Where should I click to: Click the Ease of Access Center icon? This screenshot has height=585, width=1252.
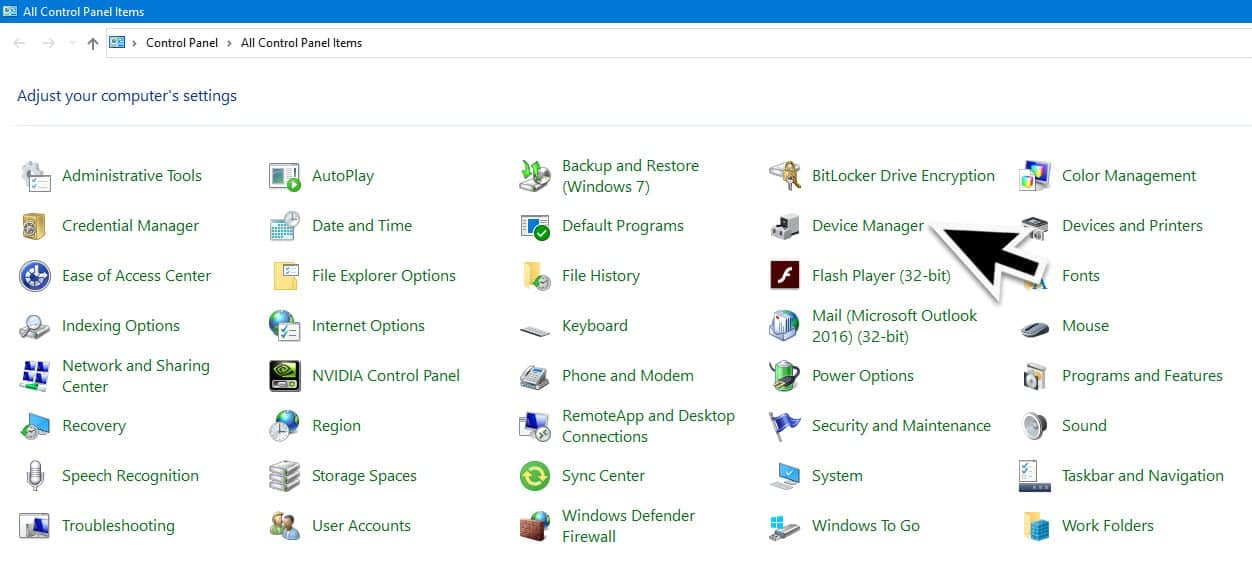(35, 276)
